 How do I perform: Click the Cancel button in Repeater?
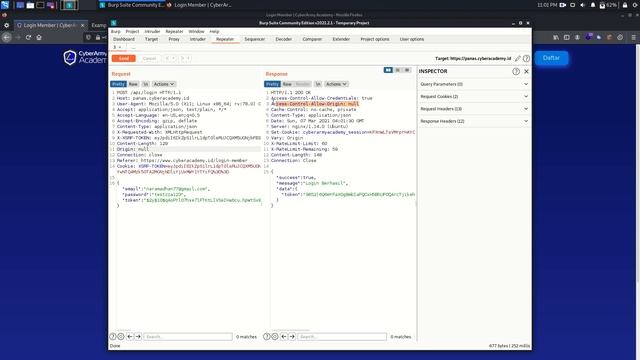[x=149, y=58]
